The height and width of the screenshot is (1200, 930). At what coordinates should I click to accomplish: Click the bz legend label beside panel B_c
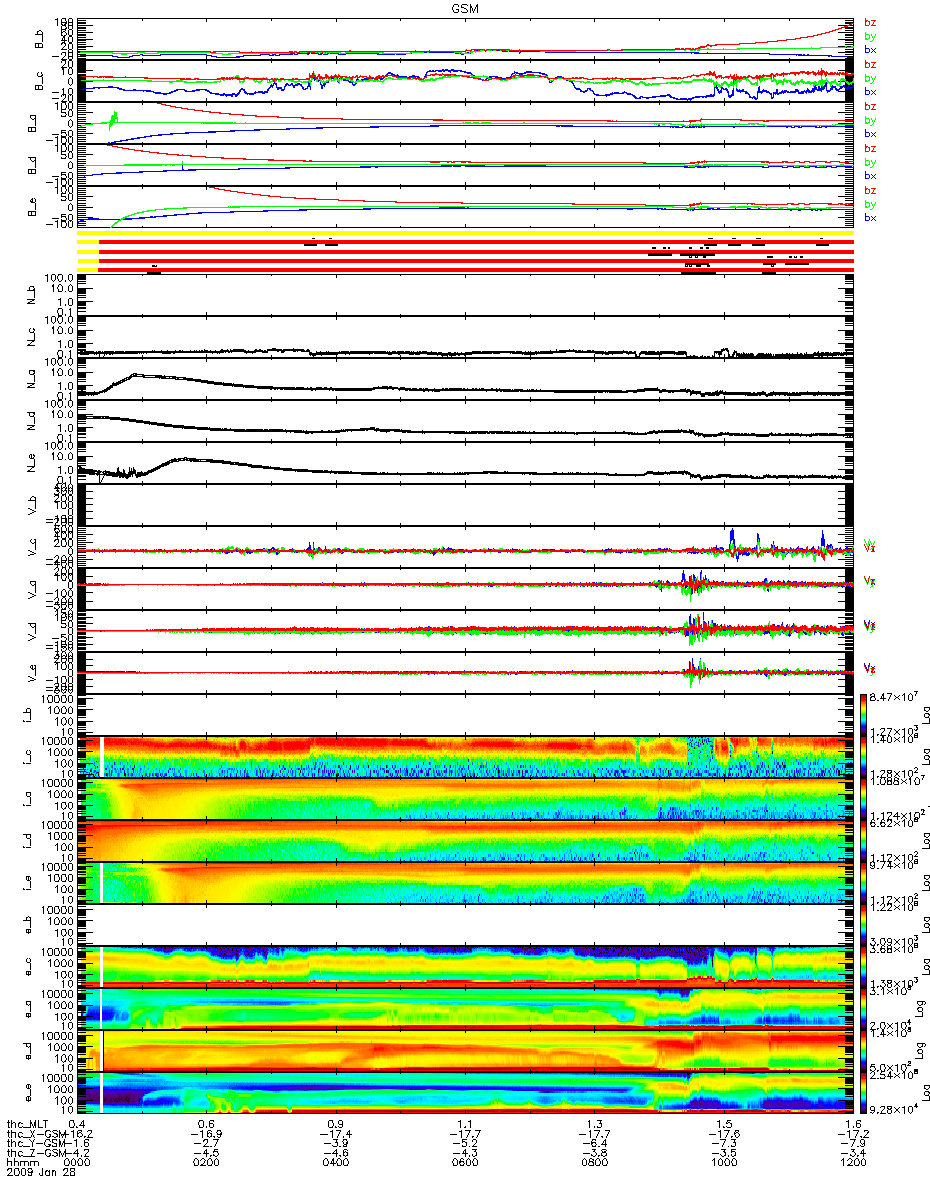point(870,63)
